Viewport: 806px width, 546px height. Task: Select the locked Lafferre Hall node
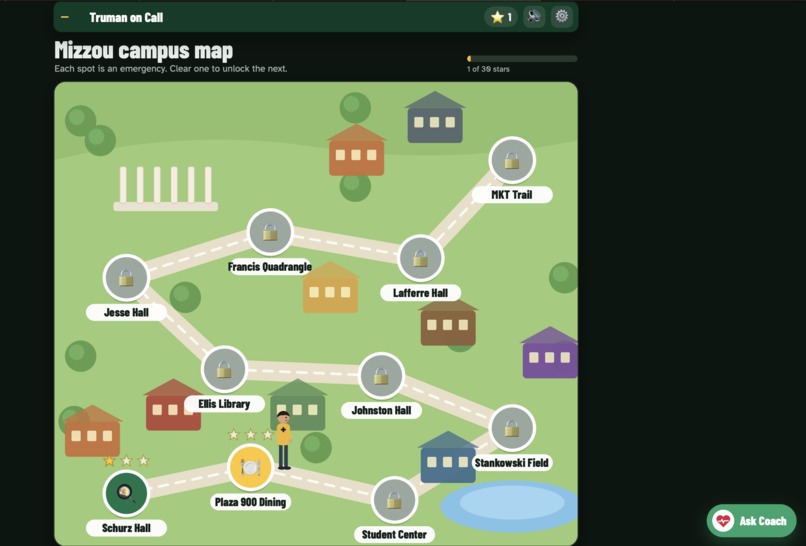click(x=420, y=258)
